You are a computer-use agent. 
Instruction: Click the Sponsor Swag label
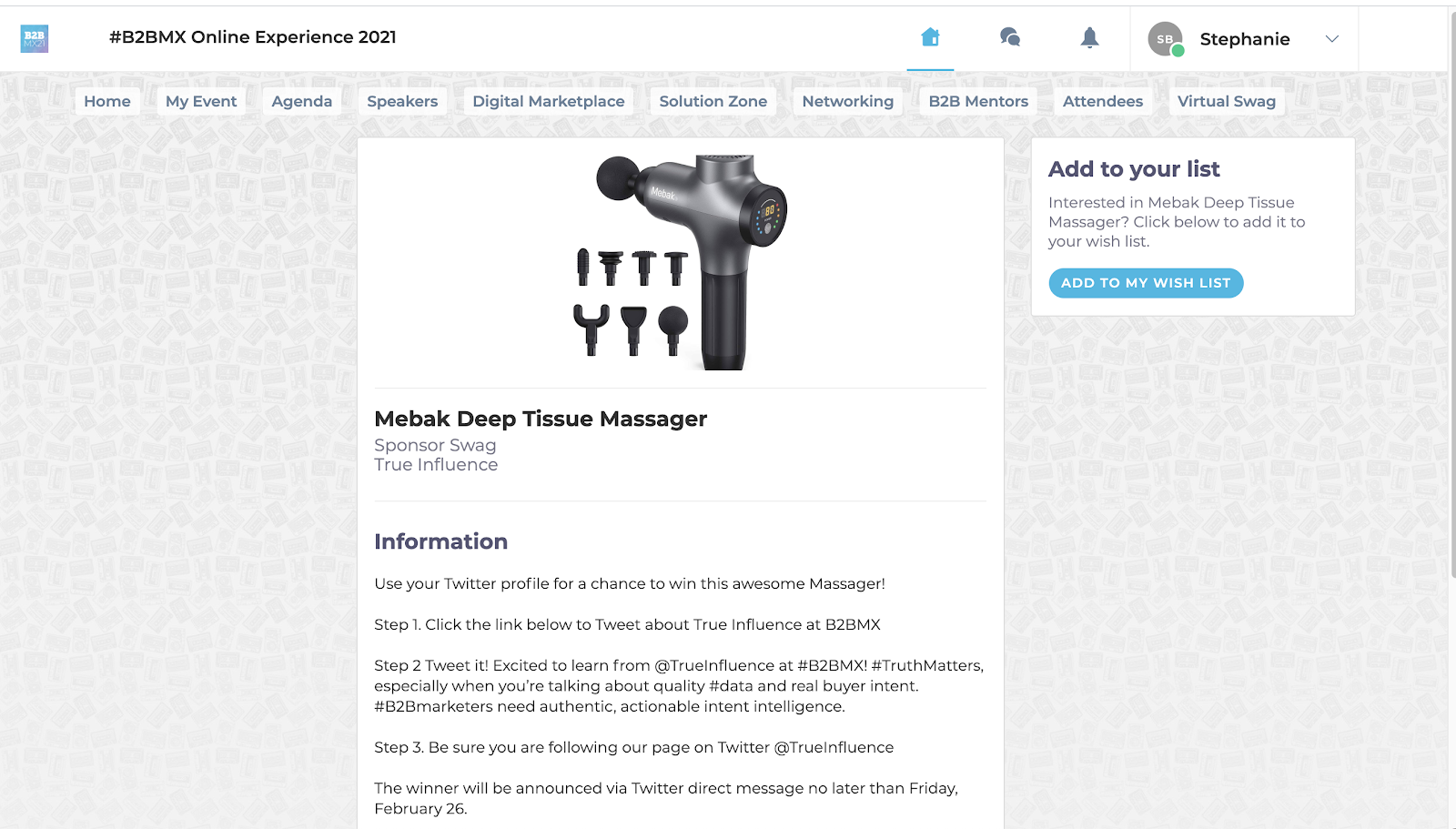[435, 445]
